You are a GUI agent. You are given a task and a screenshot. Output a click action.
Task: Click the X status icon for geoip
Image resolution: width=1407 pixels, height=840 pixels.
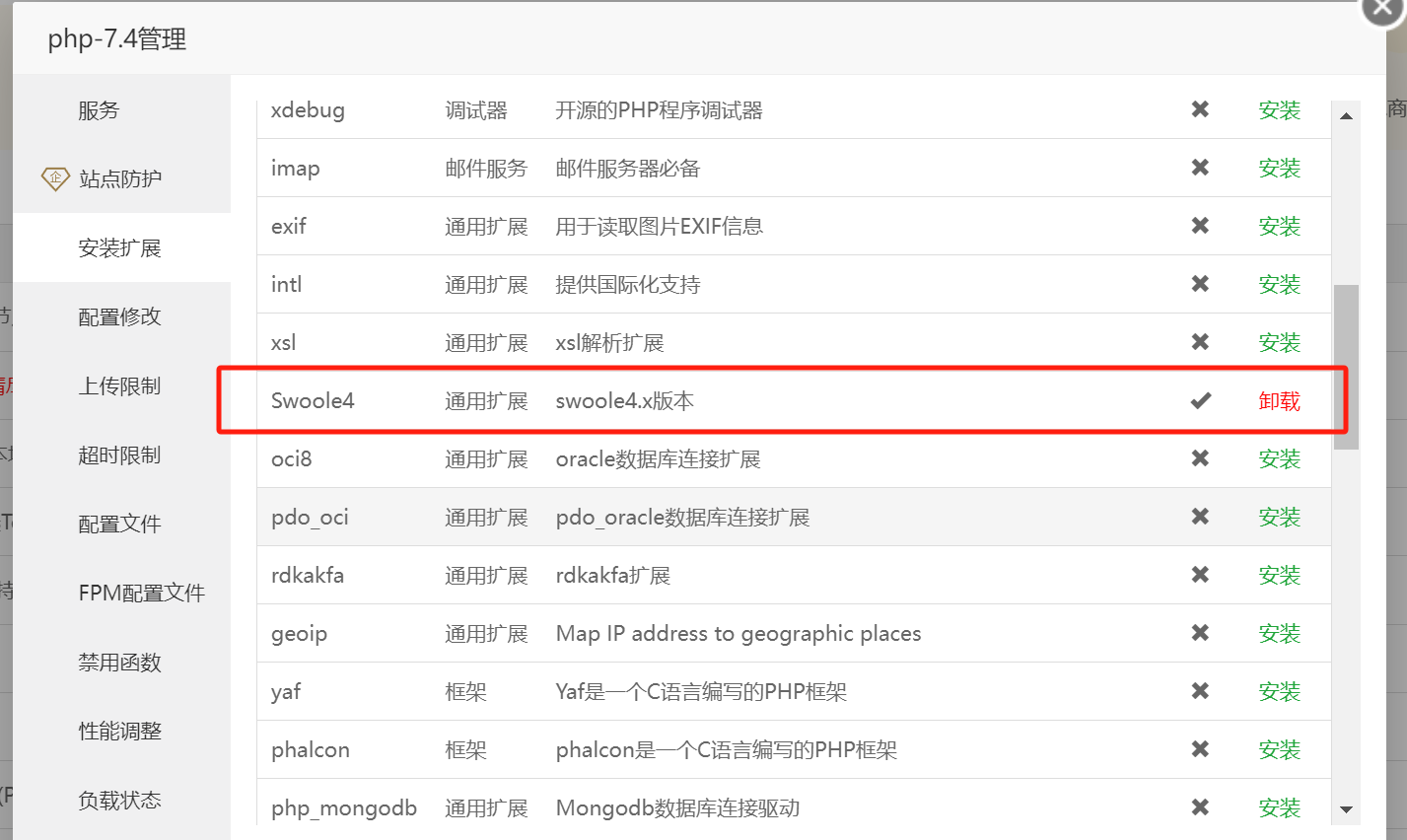coord(1200,633)
